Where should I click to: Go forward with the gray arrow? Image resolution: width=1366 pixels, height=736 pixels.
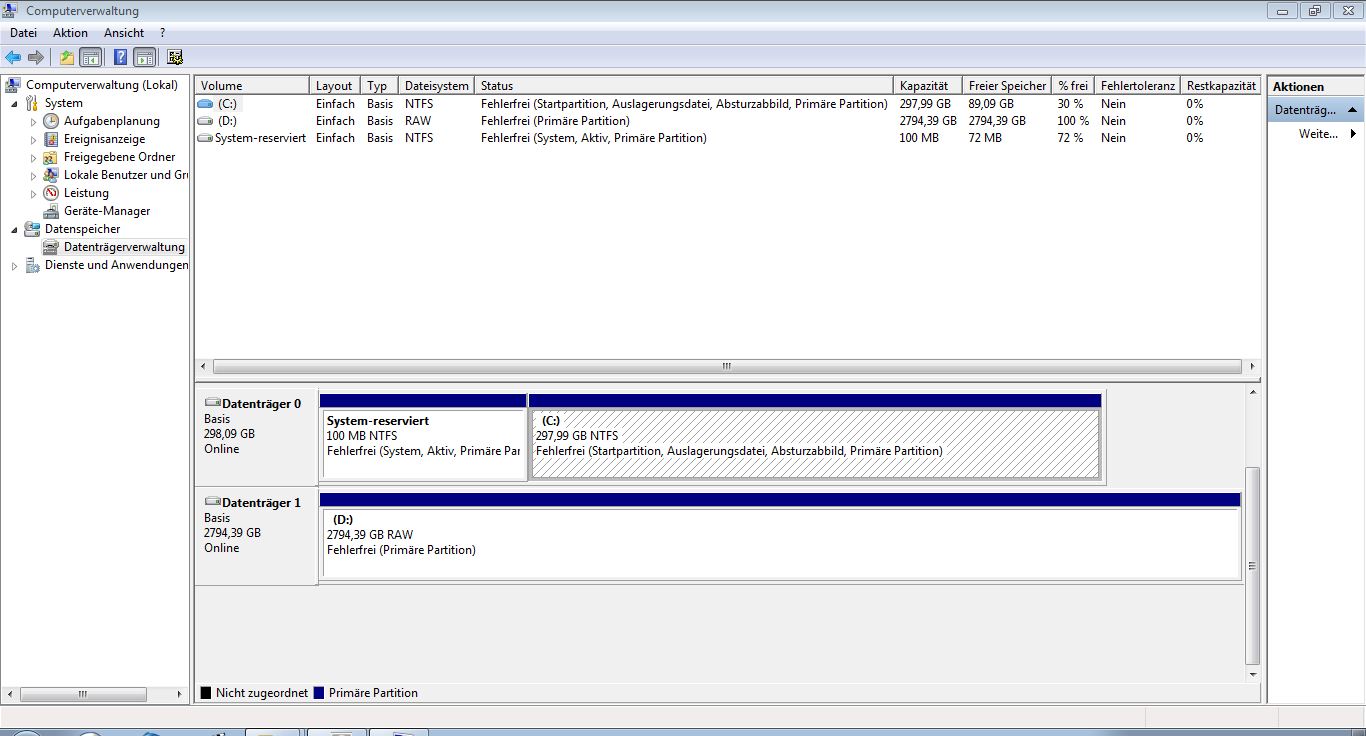(36, 57)
